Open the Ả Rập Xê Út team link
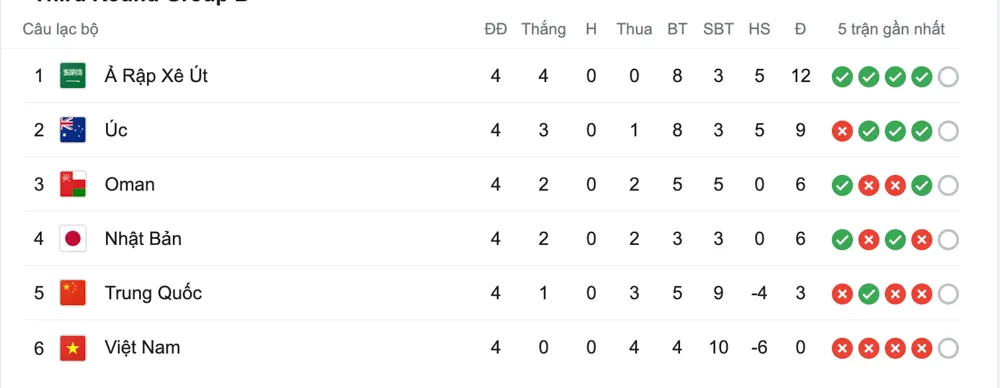This screenshot has height=388, width=1000. (x=156, y=76)
